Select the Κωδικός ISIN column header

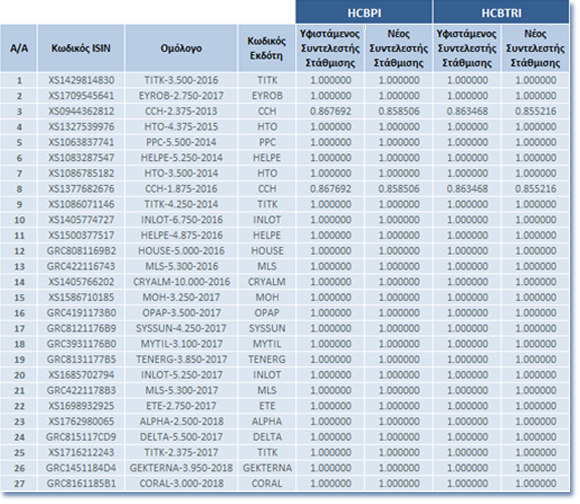81,48
